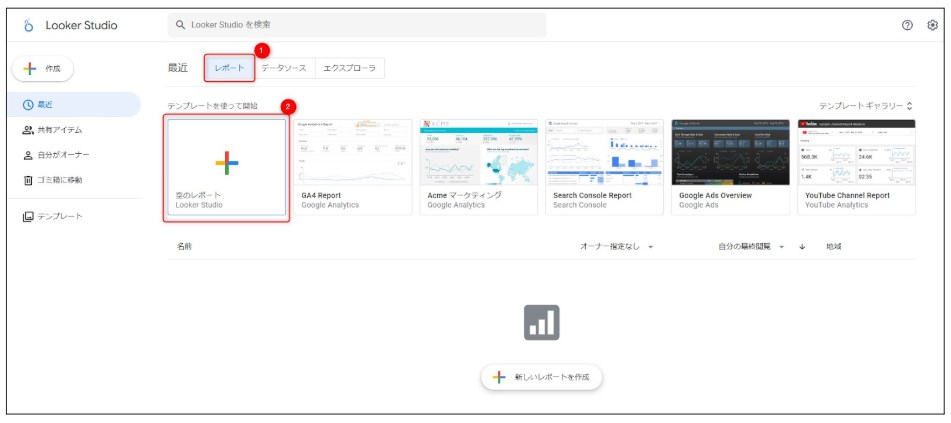951x423 pixels.
Task: Click 'テンプレートを使って開始' heading text
Action: pyautogui.click(x=212, y=106)
